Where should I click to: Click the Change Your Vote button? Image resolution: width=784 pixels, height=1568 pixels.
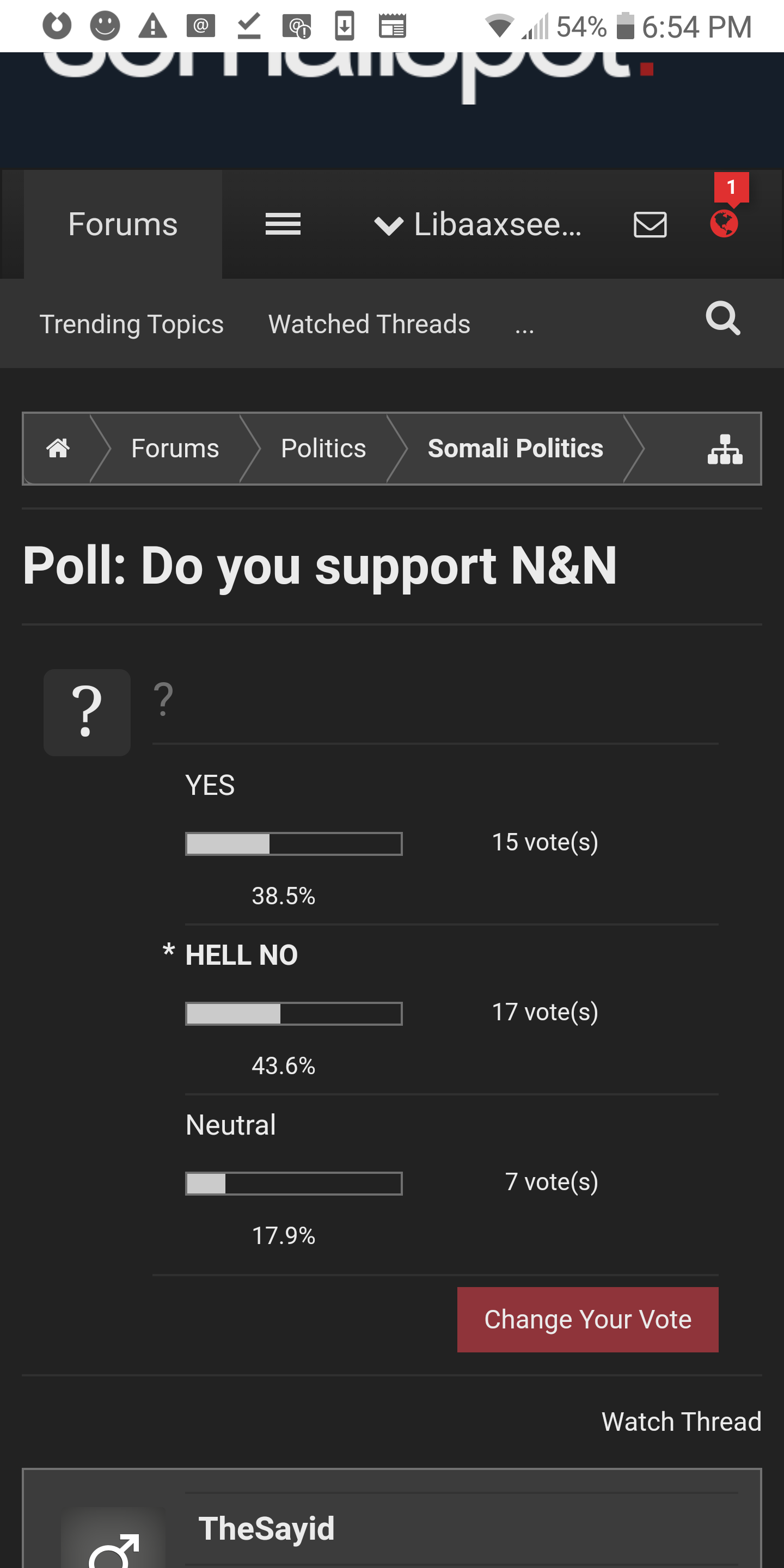[x=587, y=1320]
